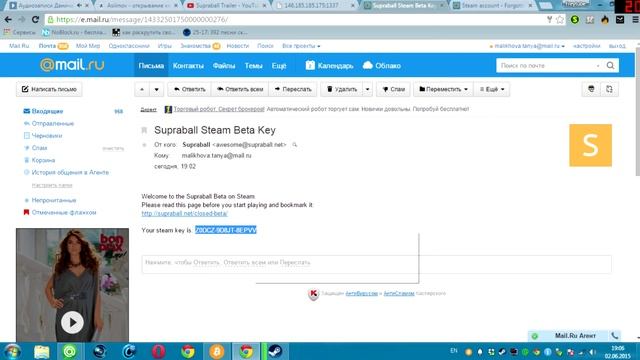
Task: Open the настройки link
Action: [587, 46]
